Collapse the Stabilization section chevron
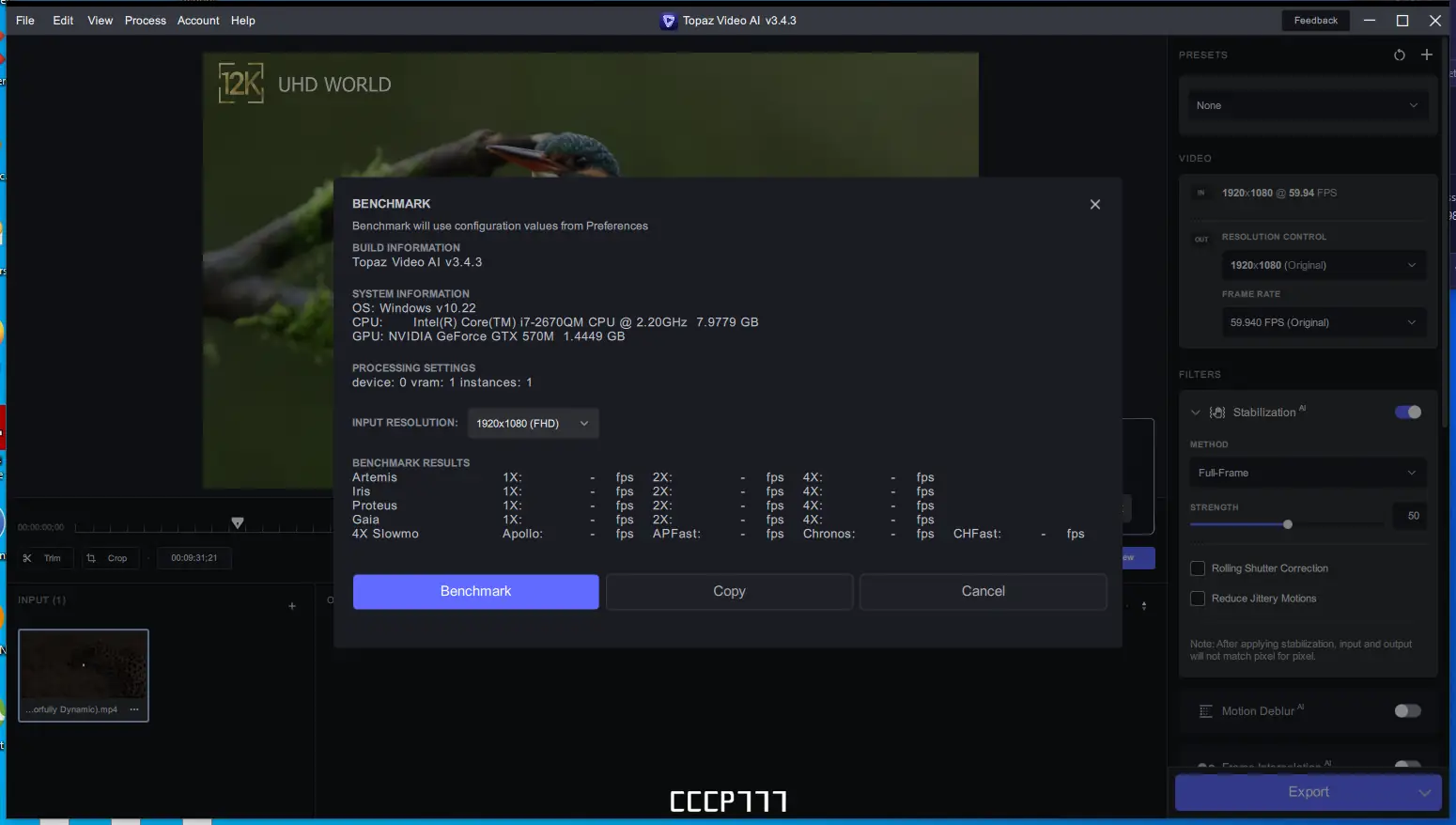Viewport: 1456px width, 825px height. click(1196, 412)
